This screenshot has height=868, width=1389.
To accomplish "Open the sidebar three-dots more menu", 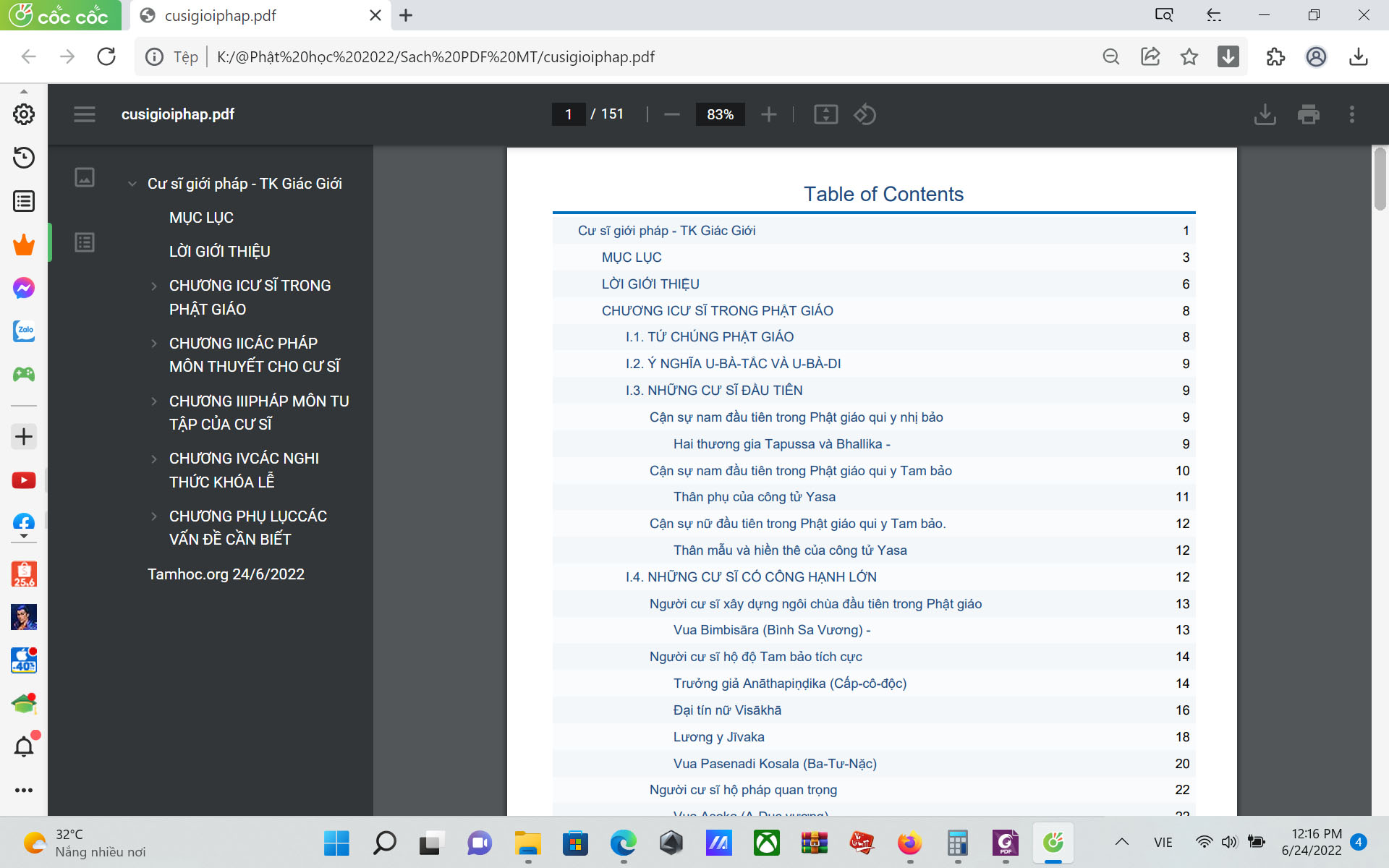I will point(24,790).
